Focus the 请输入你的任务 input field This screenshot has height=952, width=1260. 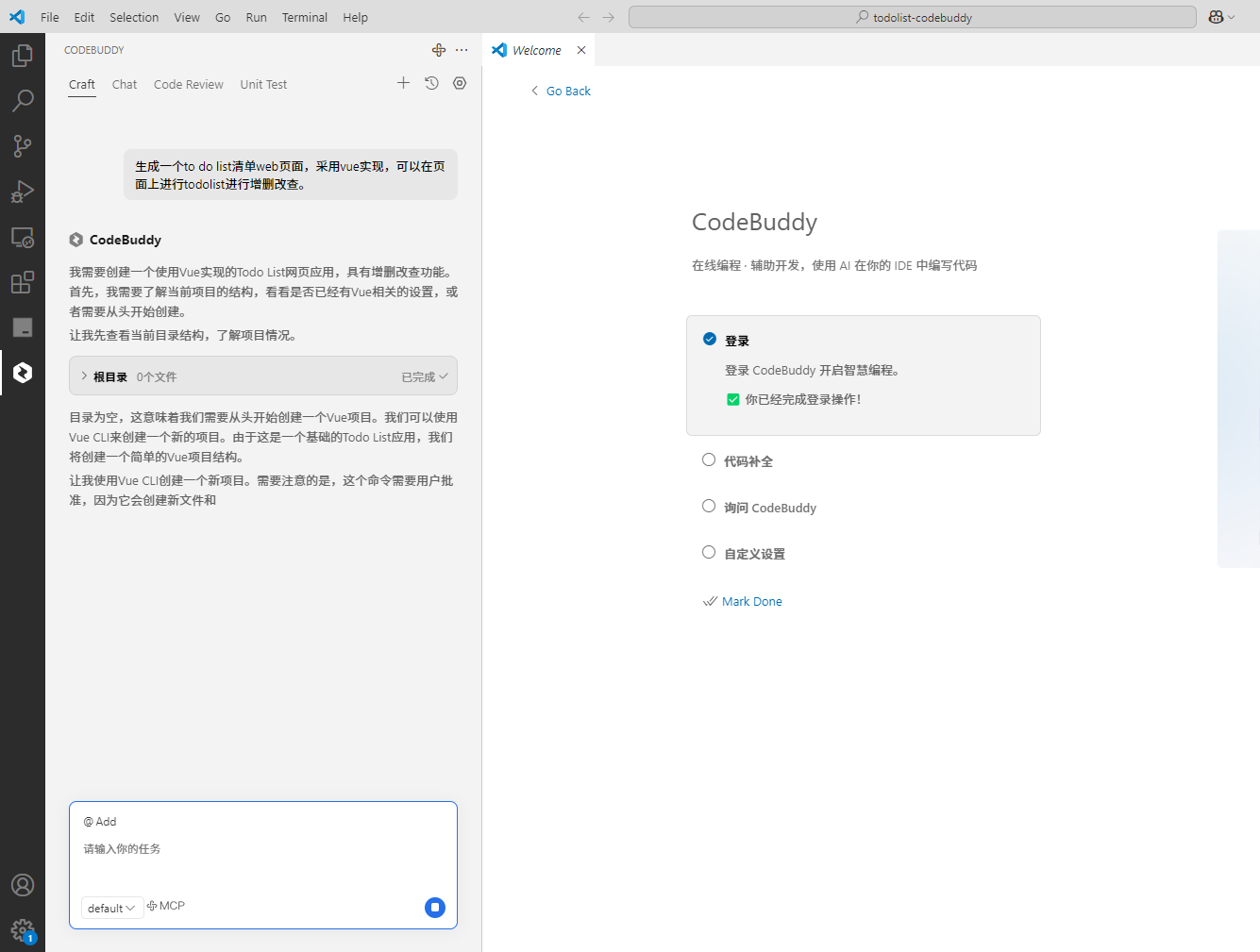[x=262, y=849]
